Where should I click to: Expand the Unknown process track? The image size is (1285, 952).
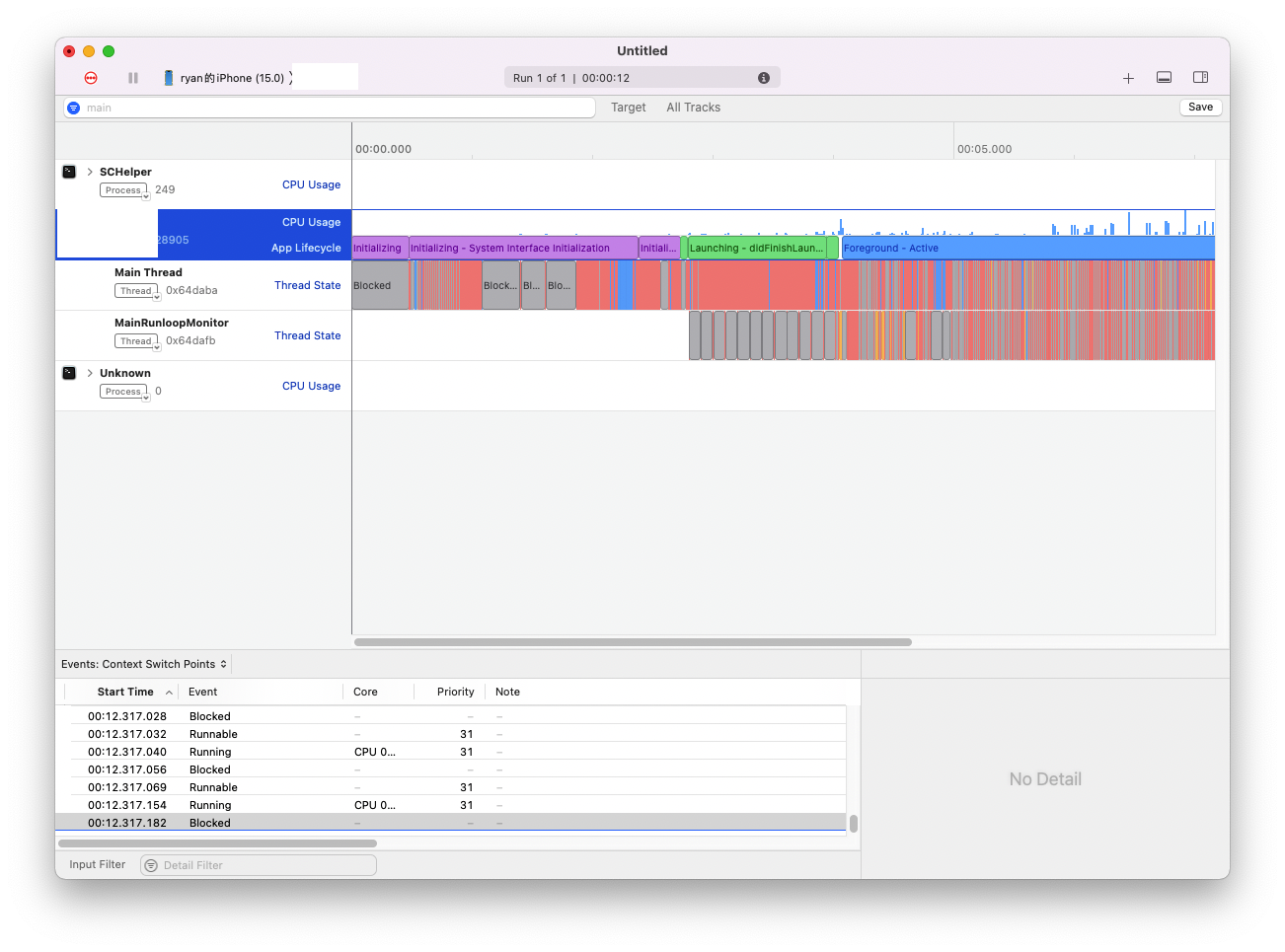[90, 373]
